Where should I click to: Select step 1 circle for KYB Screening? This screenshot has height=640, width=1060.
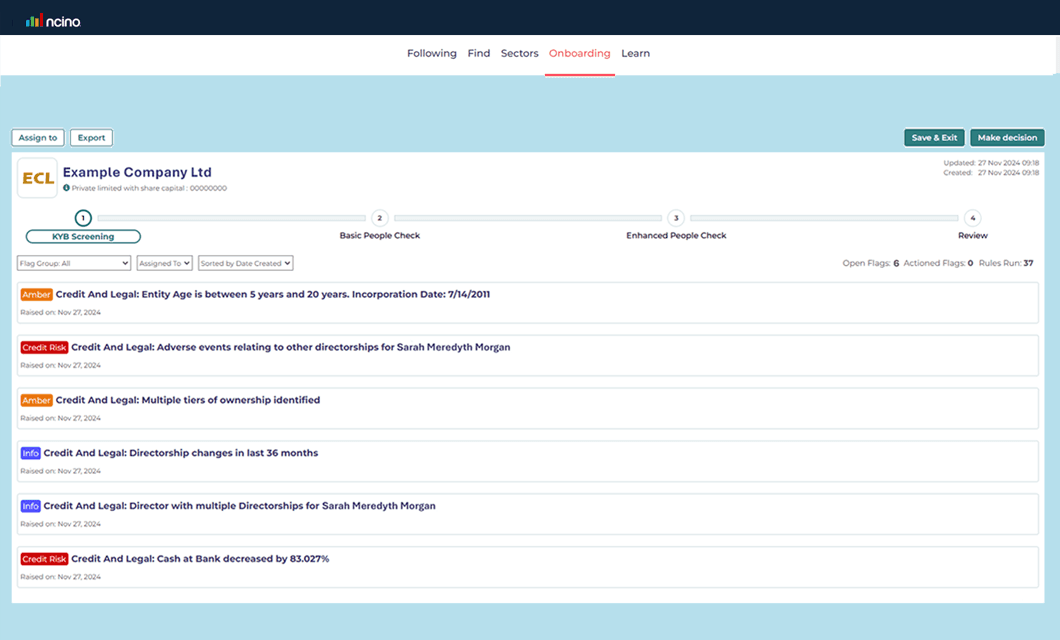click(x=83, y=217)
